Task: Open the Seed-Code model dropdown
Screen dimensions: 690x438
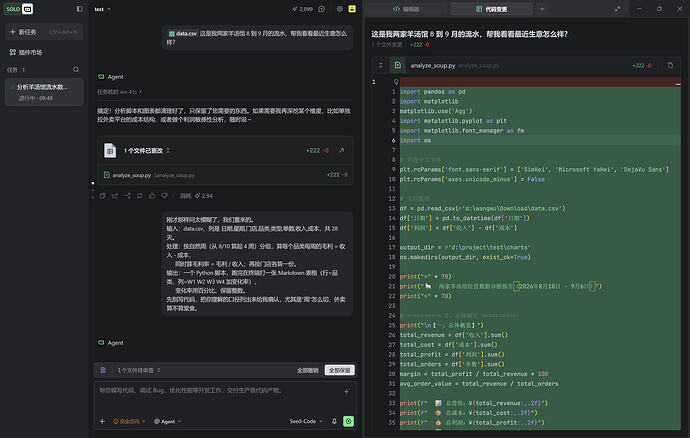Action: [x=306, y=421]
